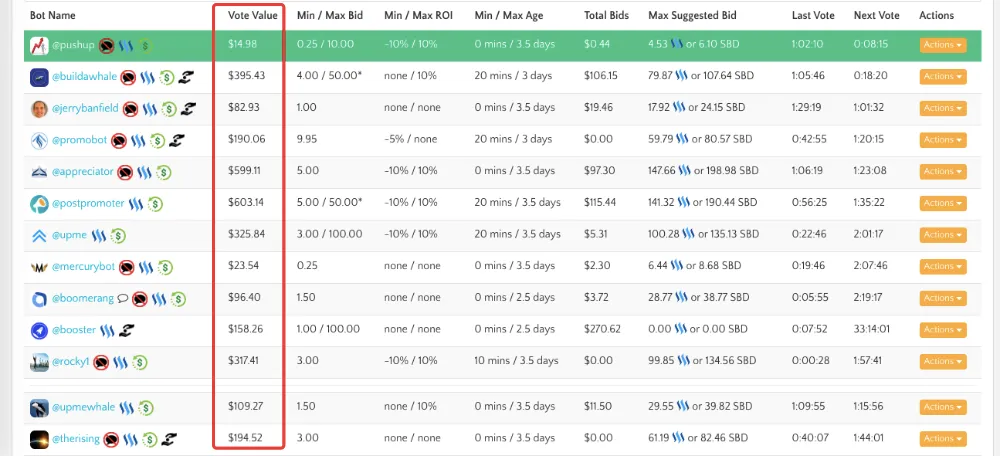The width and height of the screenshot is (1000, 456).
Task: Click the no-comments icon beside @pushup
Action: (107, 45)
